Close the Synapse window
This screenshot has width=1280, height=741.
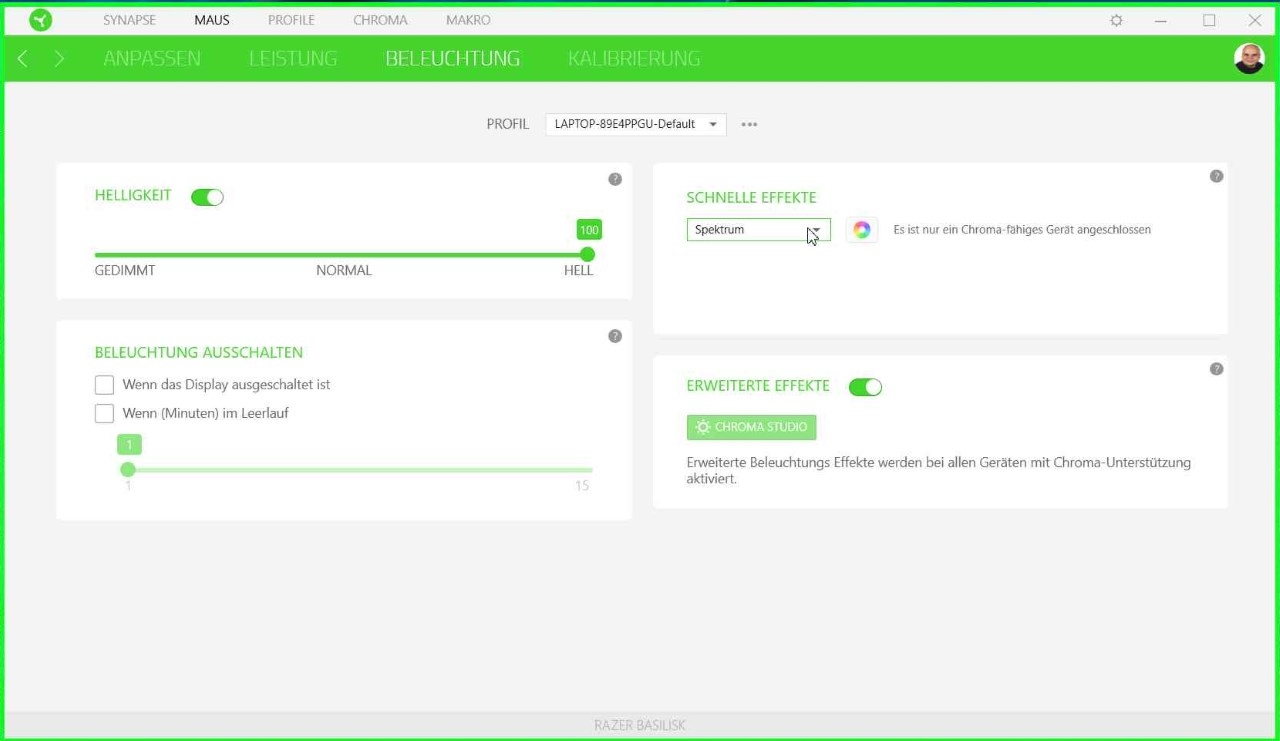click(x=1255, y=20)
